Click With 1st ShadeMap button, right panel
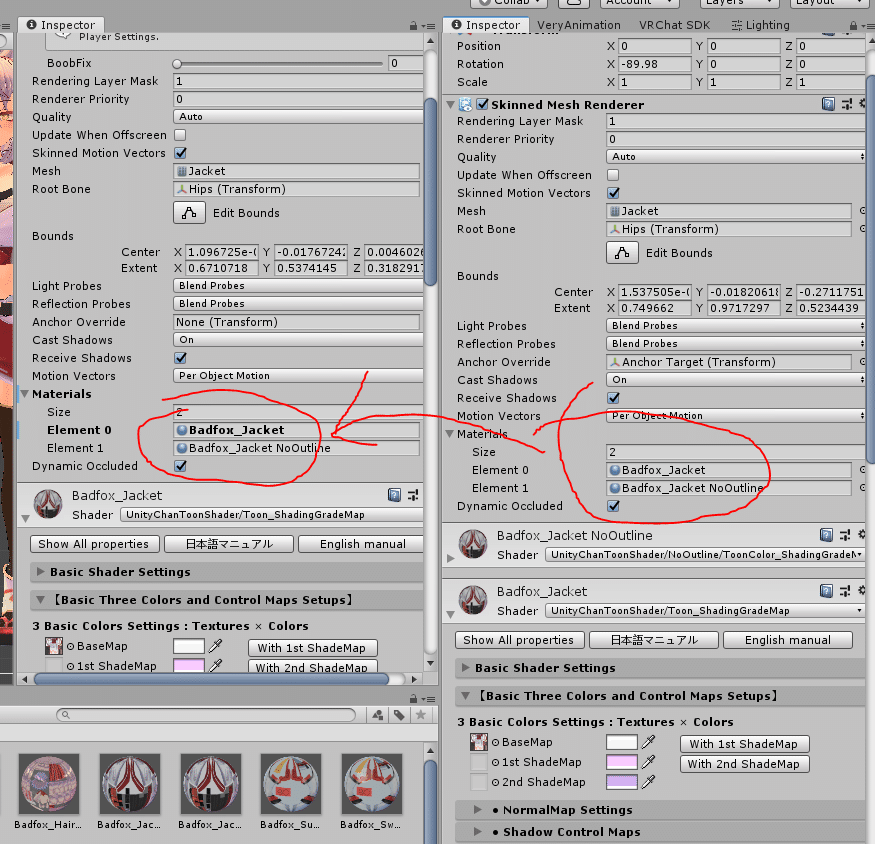The image size is (875, 844). tap(743, 744)
